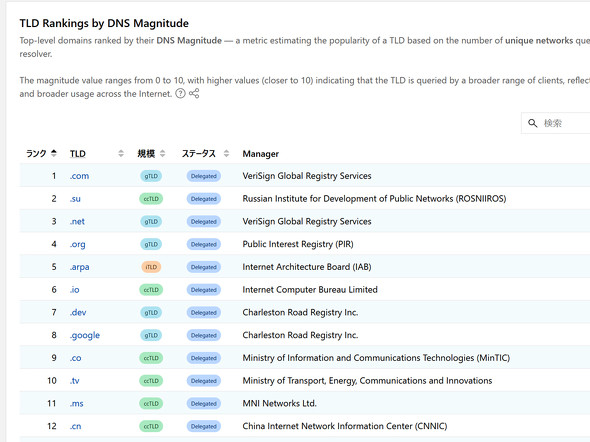
Task: Sort table by TLD column arrows
Action: point(121,153)
